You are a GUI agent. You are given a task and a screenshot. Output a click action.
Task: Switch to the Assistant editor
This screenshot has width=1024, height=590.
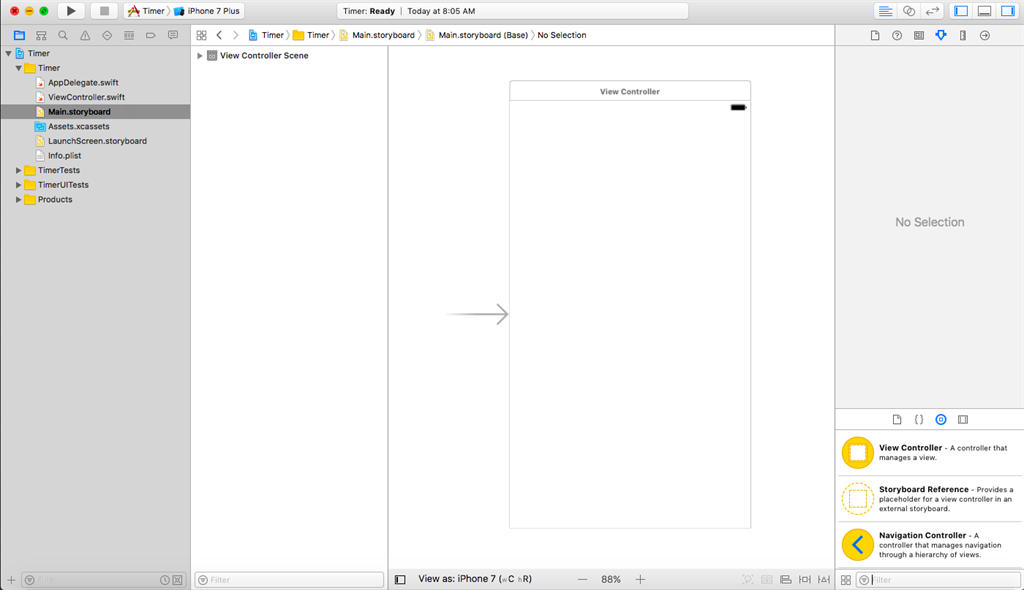(908, 11)
